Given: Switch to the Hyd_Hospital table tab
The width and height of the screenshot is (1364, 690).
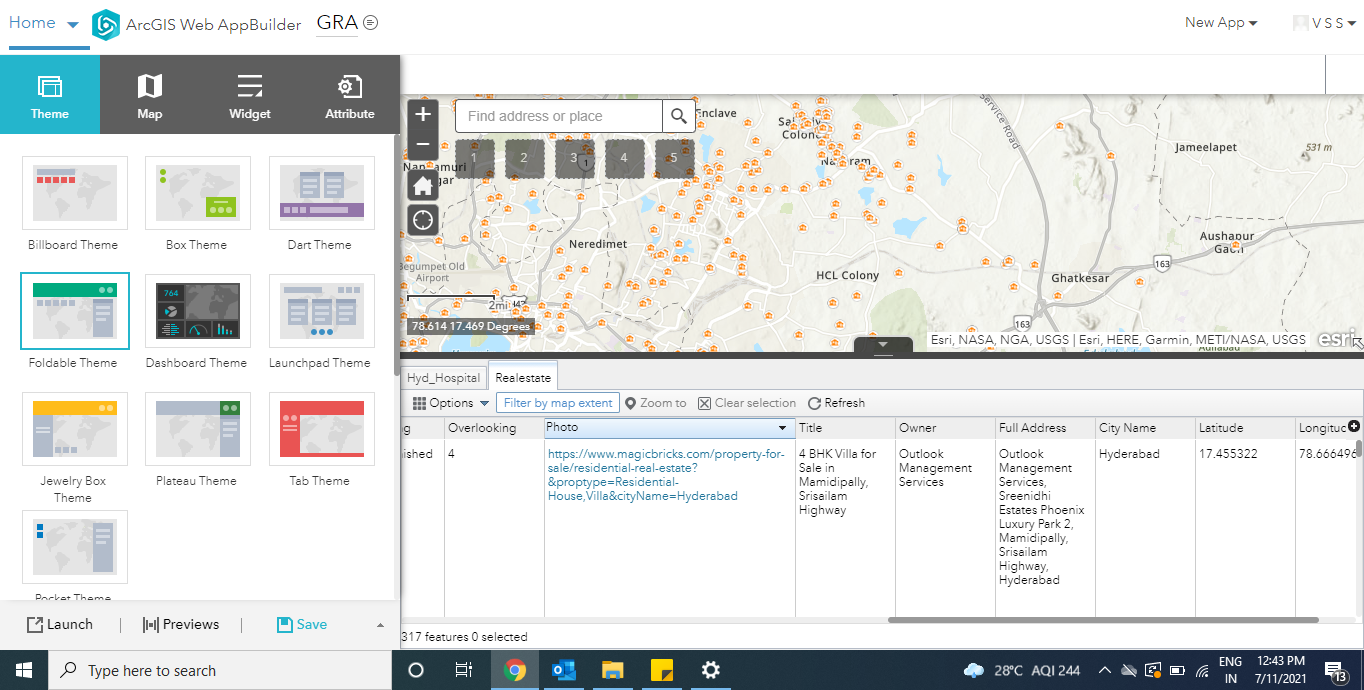Looking at the screenshot, I should (444, 378).
